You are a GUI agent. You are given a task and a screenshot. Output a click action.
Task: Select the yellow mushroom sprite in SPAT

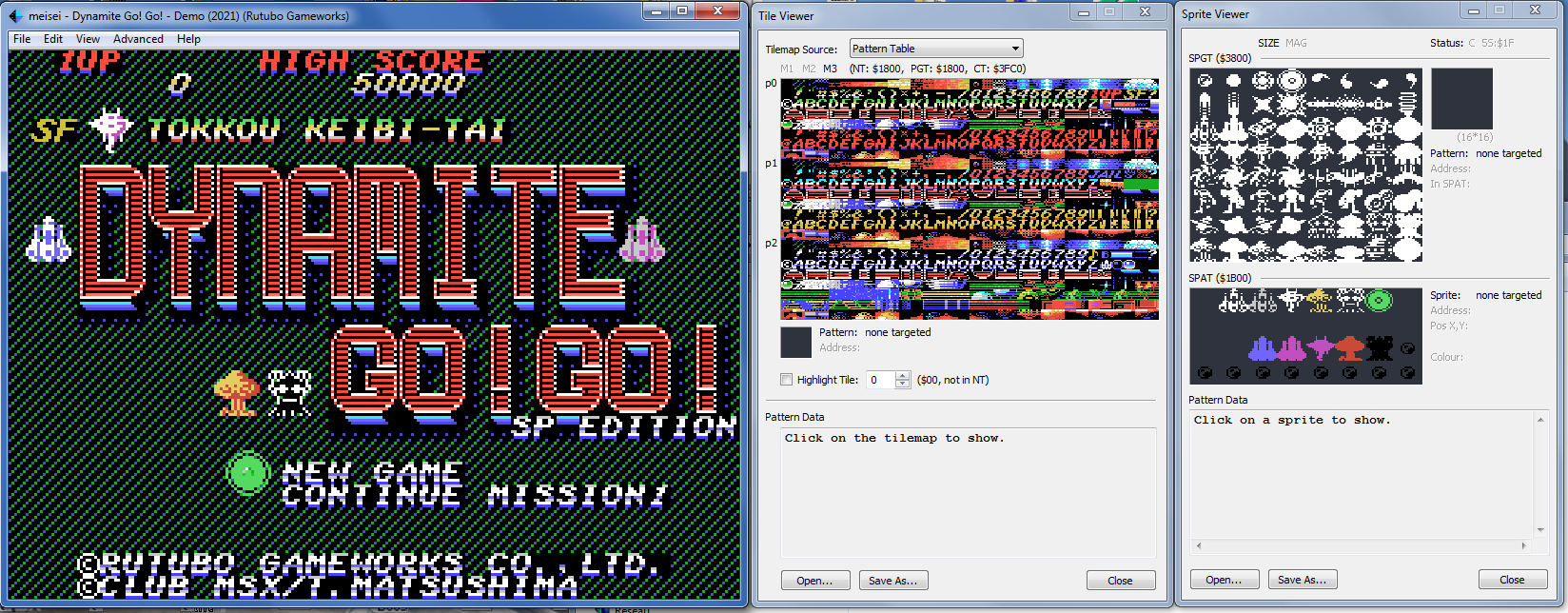pyautogui.click(x=1320, y=301)
